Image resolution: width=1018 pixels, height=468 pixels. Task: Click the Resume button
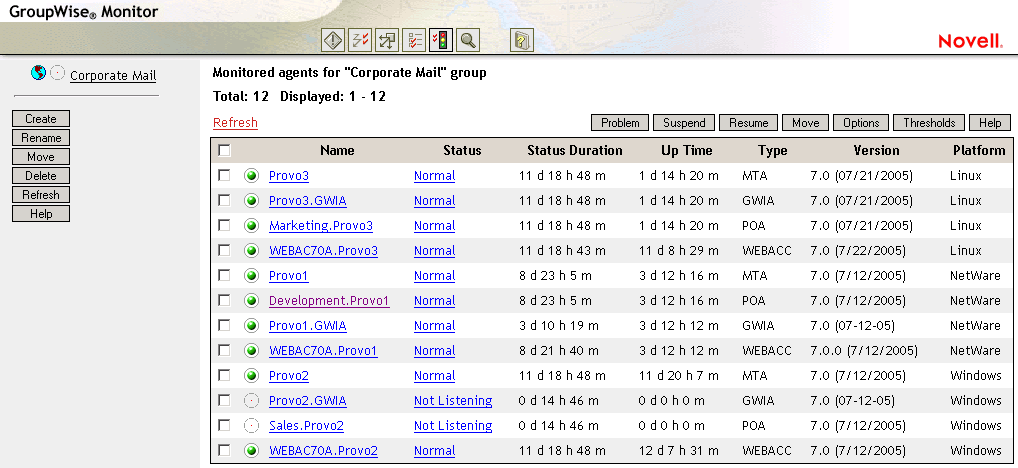point(749,123)
